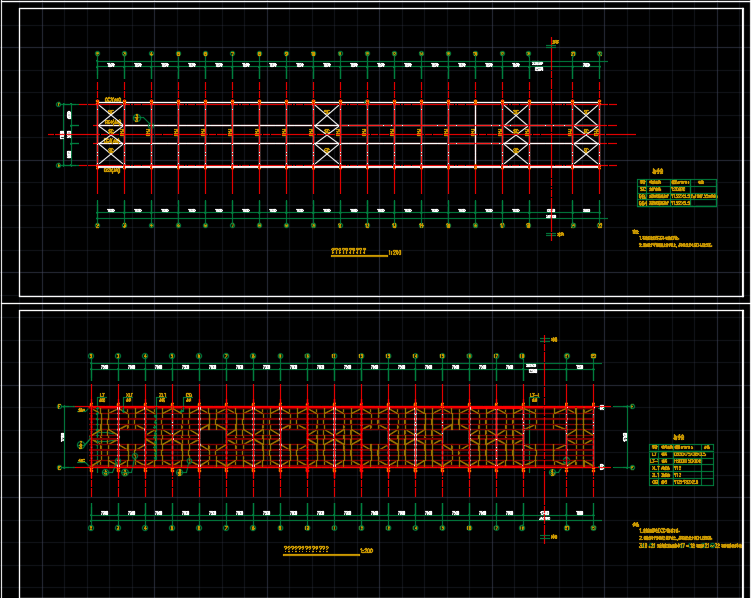Select left axis bubble F of lower plan
The image size is (751, 598).
tap(59, 406)
